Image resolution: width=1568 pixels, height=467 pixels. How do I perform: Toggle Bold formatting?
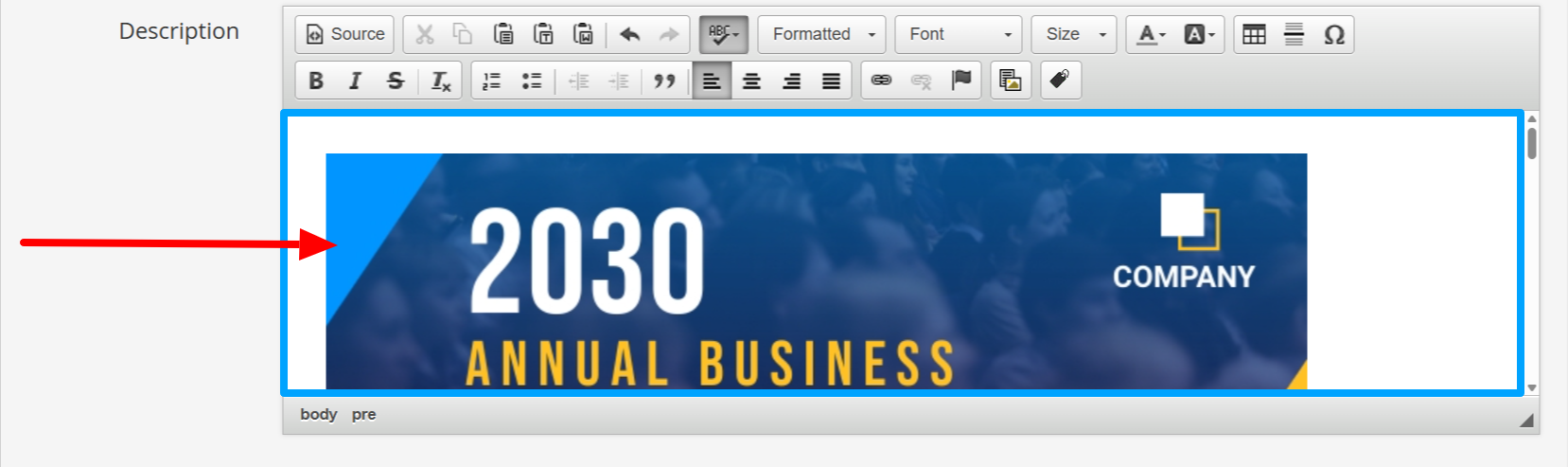tap(316, 81)
